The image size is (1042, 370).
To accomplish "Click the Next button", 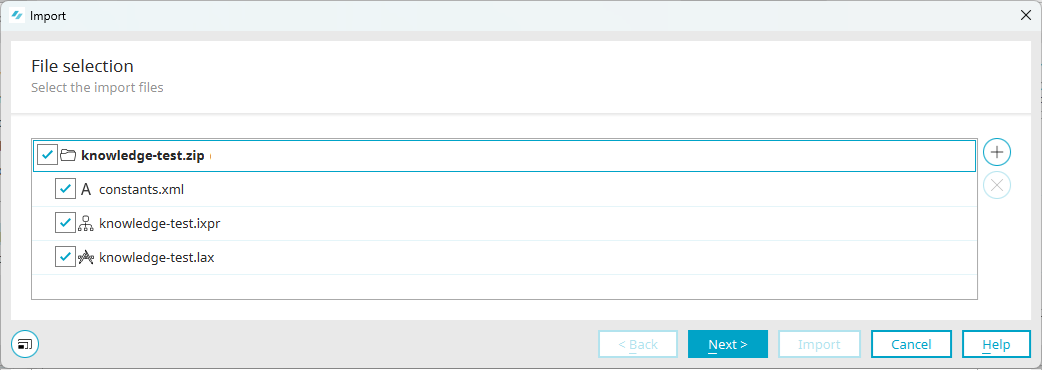I will (x=728, y=344).
